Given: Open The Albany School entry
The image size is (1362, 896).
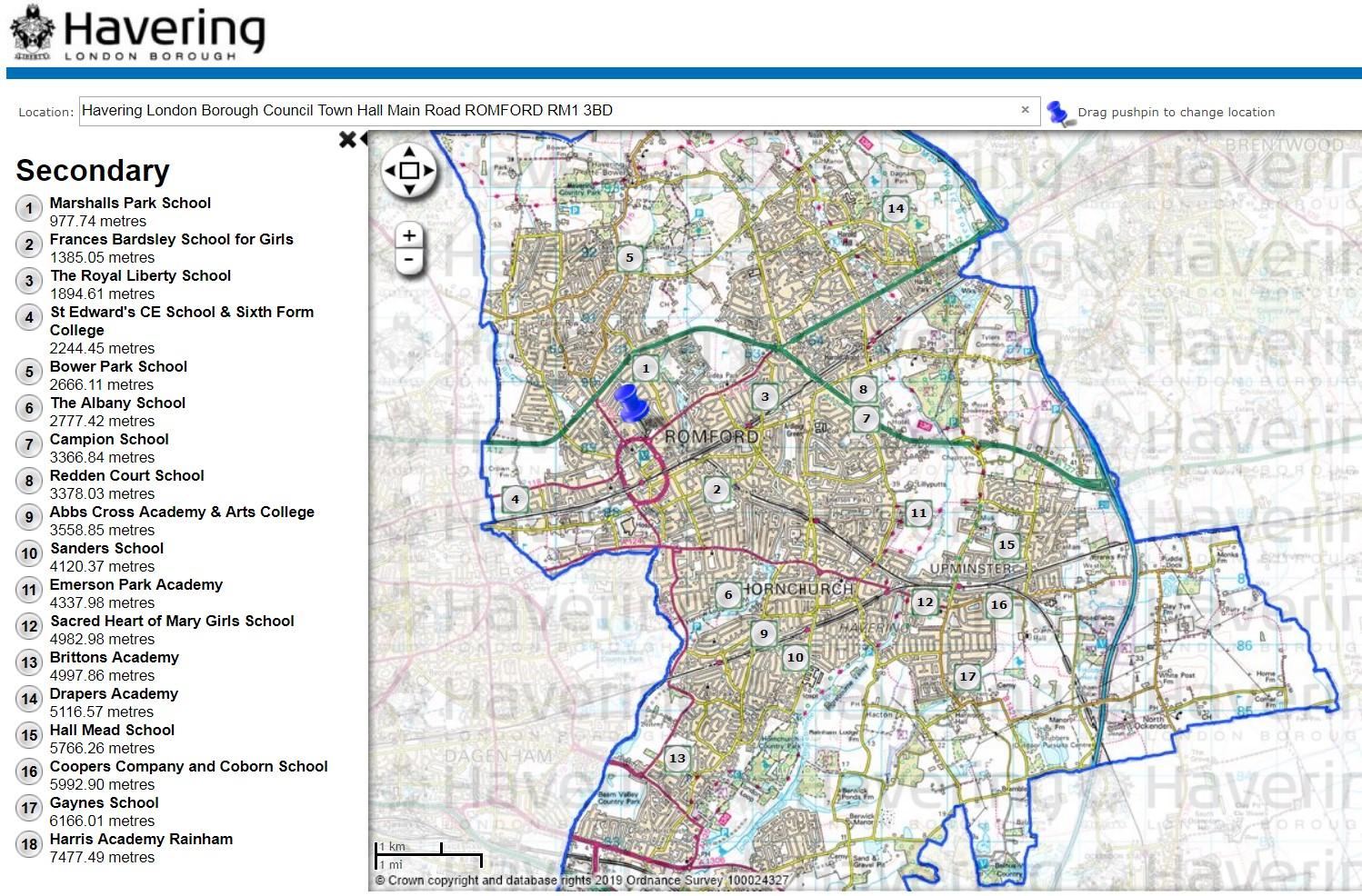Looking at the screenshot, I should point(118,403).
